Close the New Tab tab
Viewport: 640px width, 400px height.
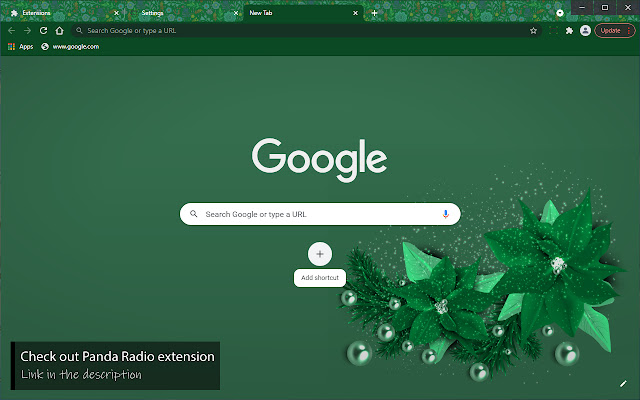coord(356,13)
